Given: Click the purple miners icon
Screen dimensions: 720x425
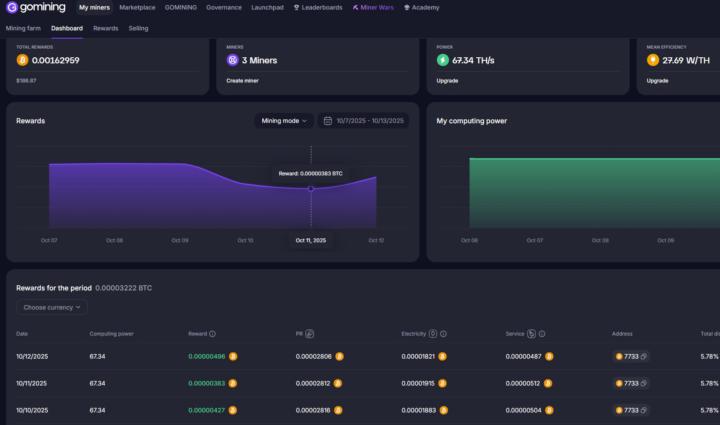Looking at the screenshot, I should point(232,60).
